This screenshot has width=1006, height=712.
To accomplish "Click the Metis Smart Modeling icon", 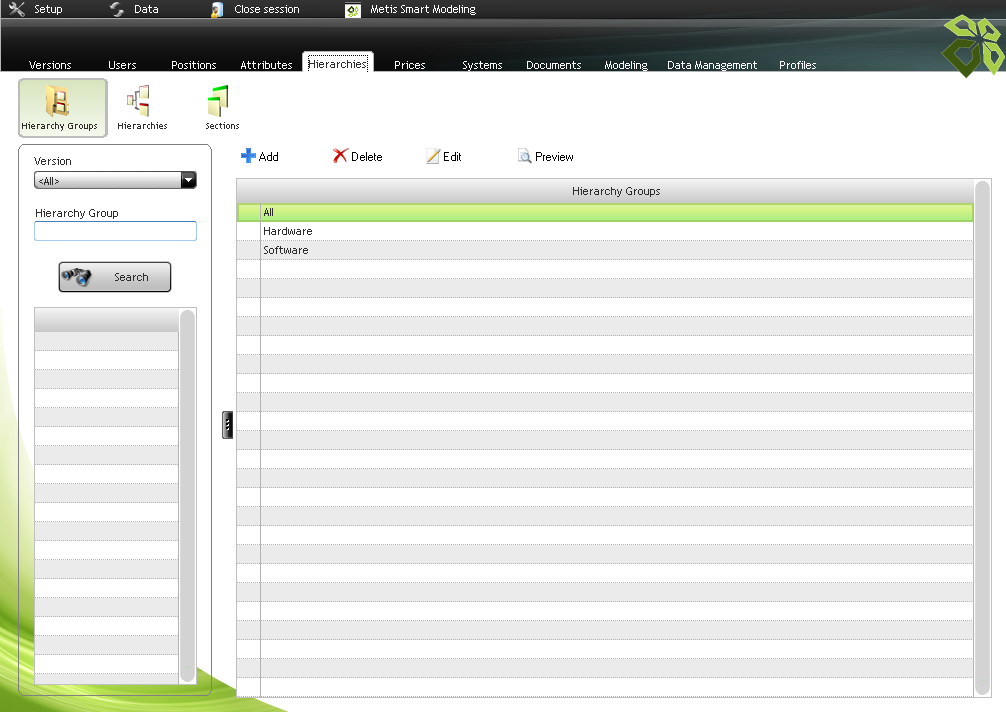I will pos(353,10).
